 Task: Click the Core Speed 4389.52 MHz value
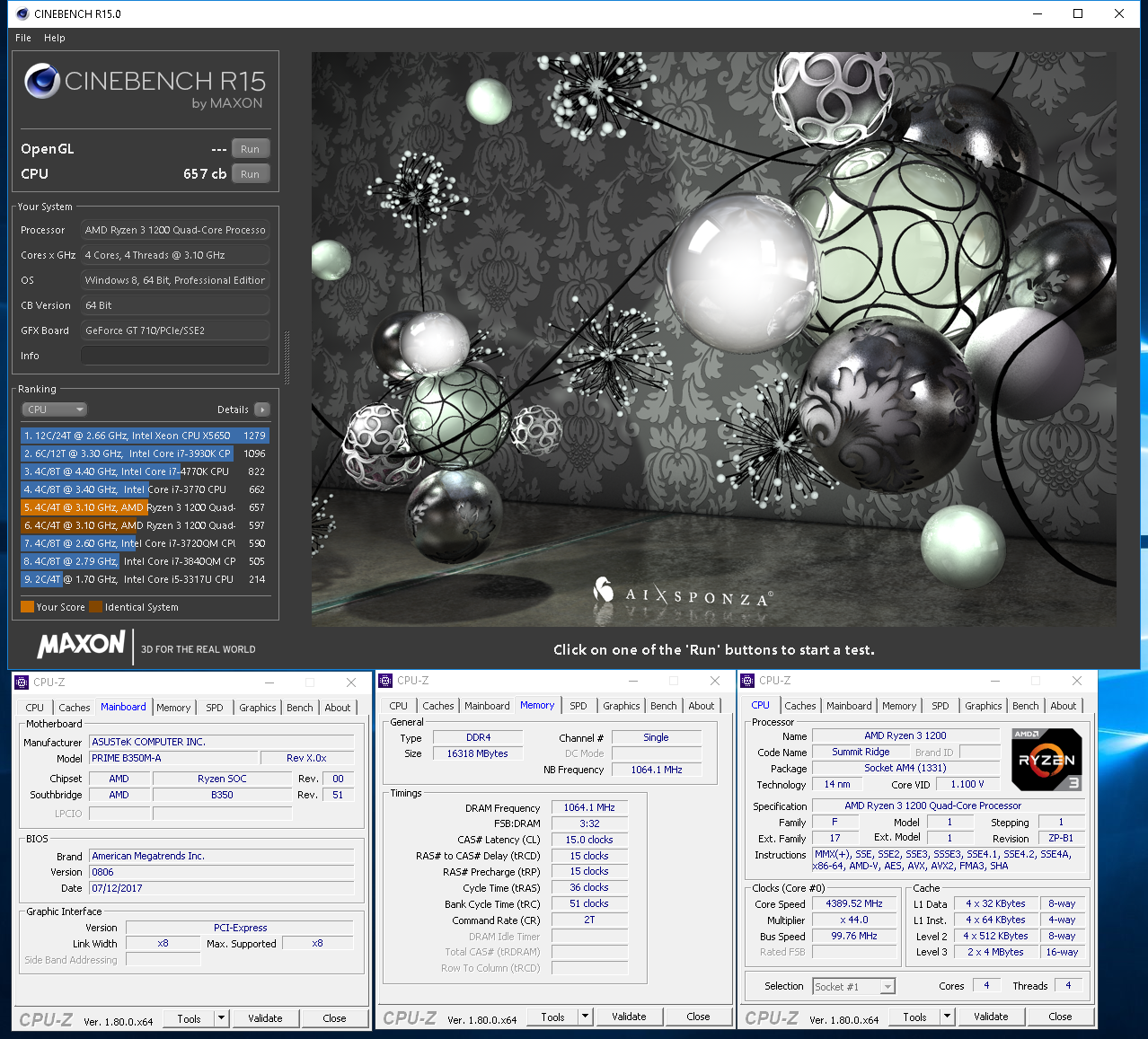coord(854,903)
